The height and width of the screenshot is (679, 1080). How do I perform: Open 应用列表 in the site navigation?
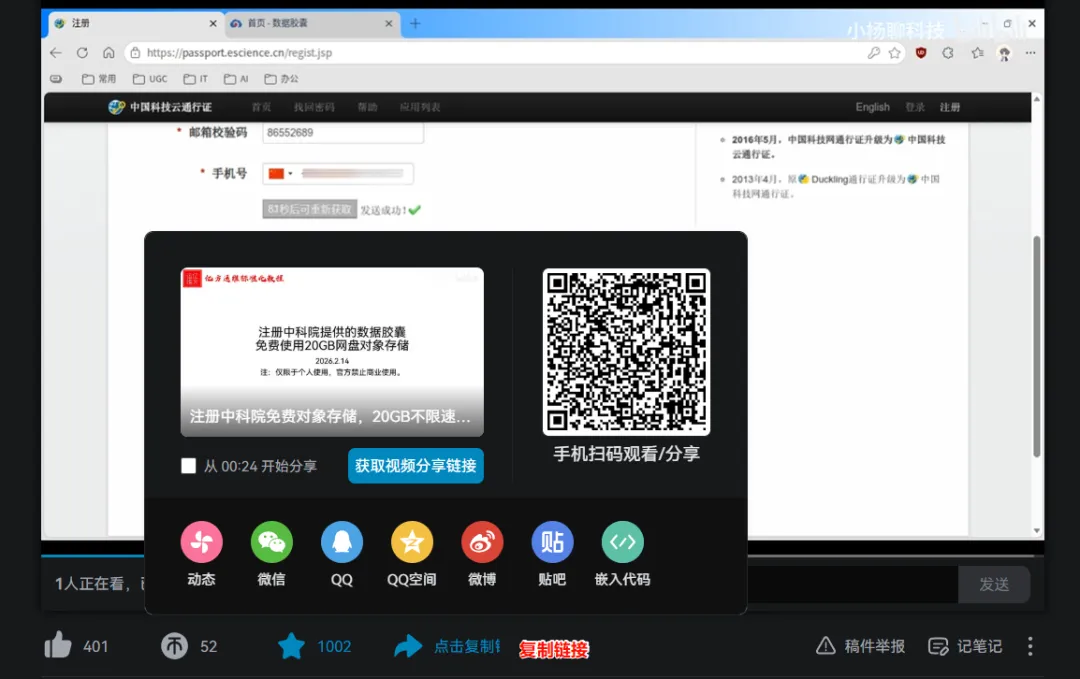pyautogui.click(x=420, y=107)
